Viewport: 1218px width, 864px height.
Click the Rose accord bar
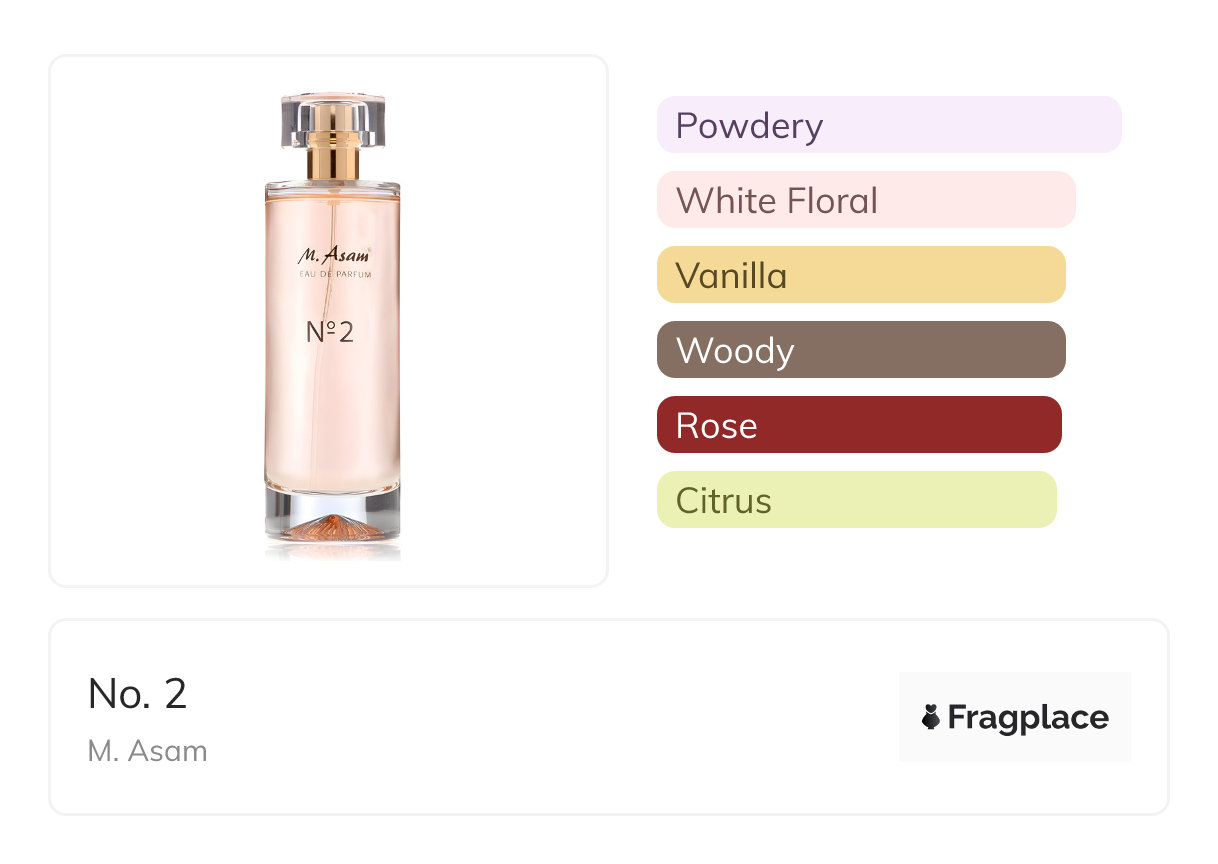(858, 425)
